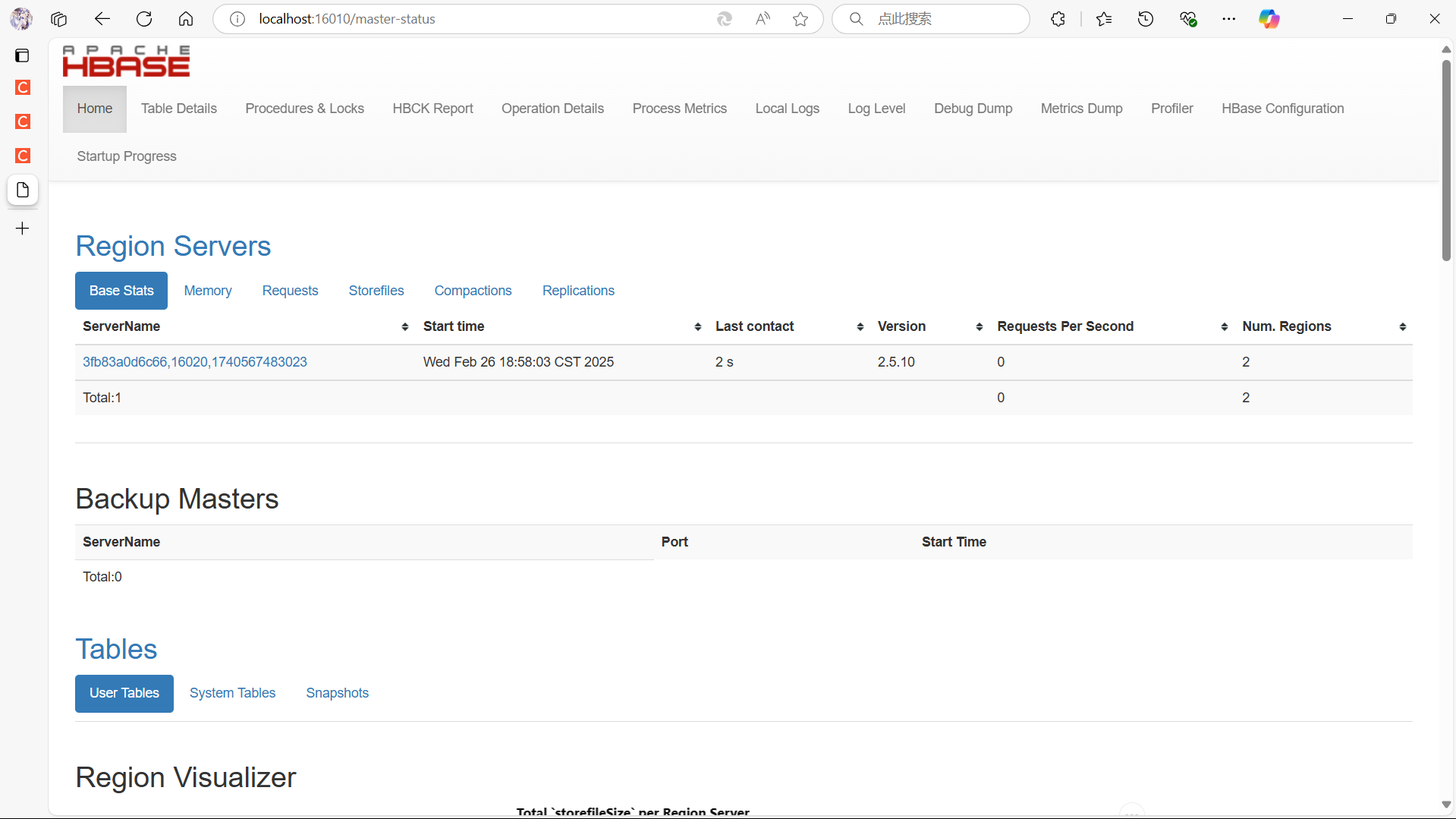This screenshot has height=819, width=1456.
Task: Open the Copilot sidebar icon
Action: [x=1269, y=19]
